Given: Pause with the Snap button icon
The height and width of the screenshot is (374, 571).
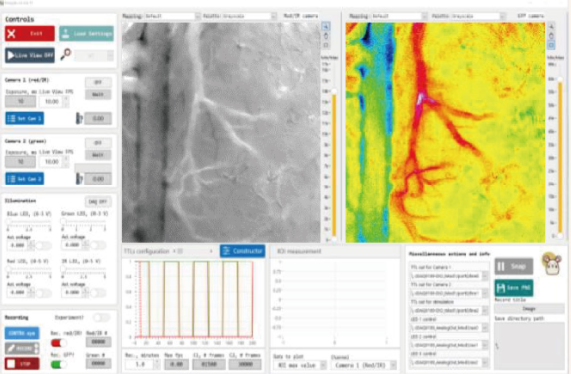Looking at the screenshot, I should tap(513, 267).
